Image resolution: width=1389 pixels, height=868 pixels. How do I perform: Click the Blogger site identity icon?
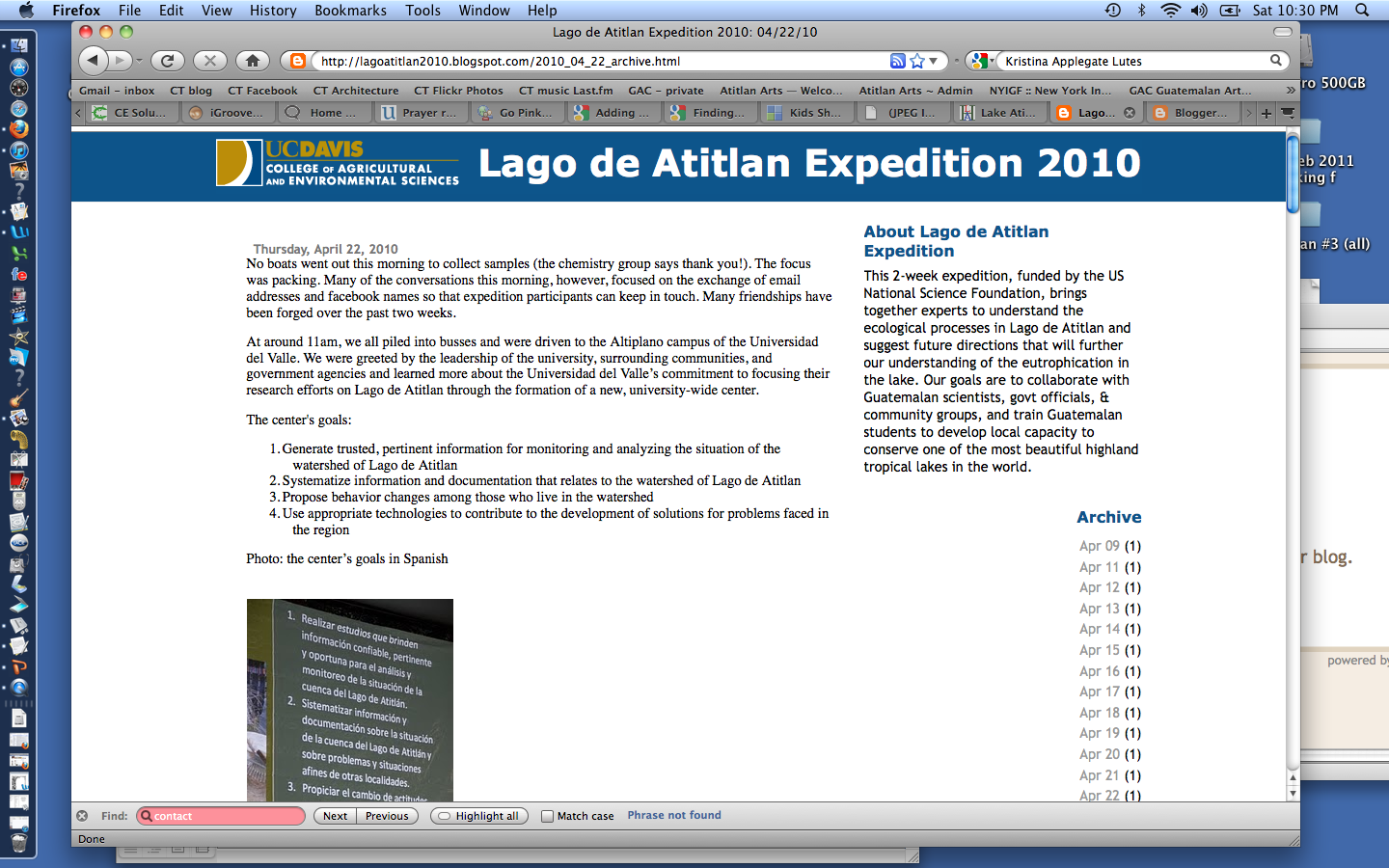point(298,61)
